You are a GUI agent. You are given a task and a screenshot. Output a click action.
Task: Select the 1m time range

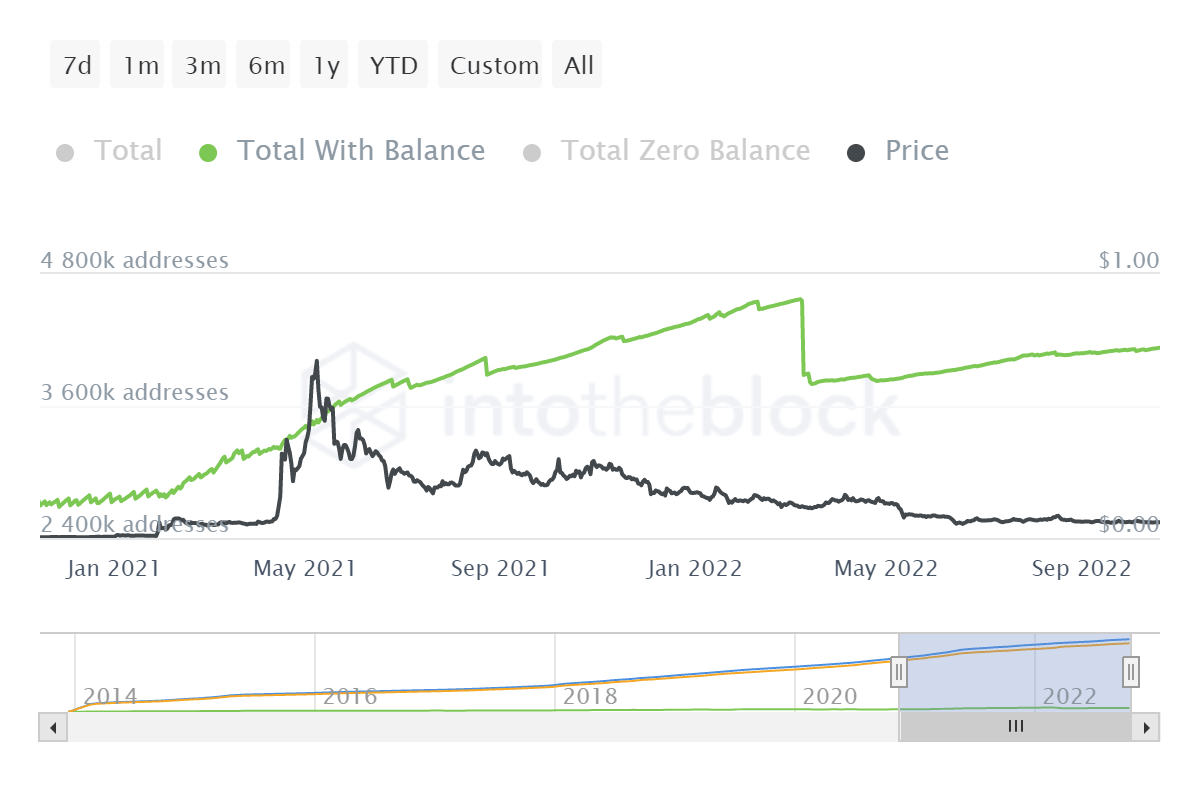141,66
